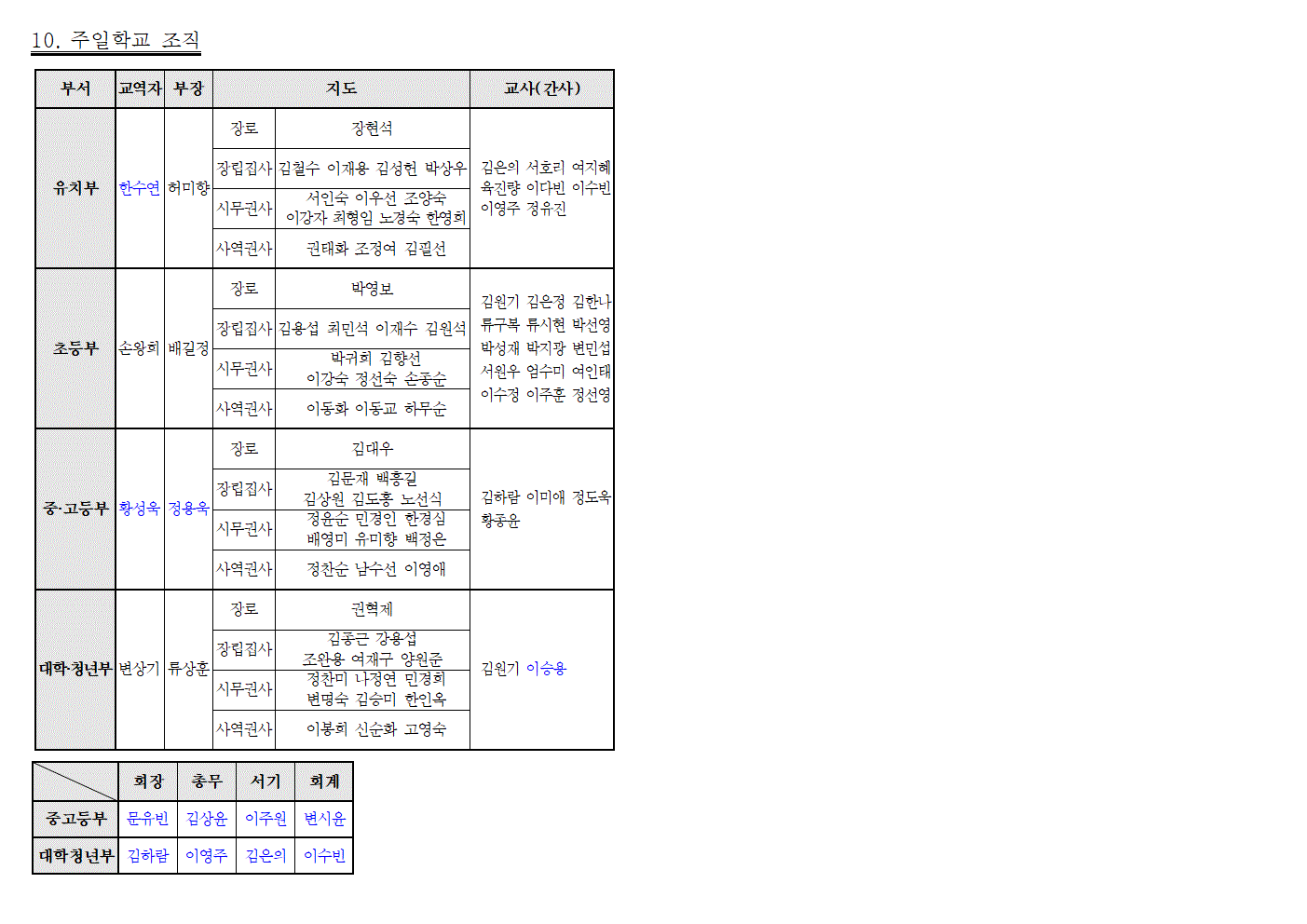Select the '부장' column header
Screen dimensions: 1307x924
click(x=188, y=88)
